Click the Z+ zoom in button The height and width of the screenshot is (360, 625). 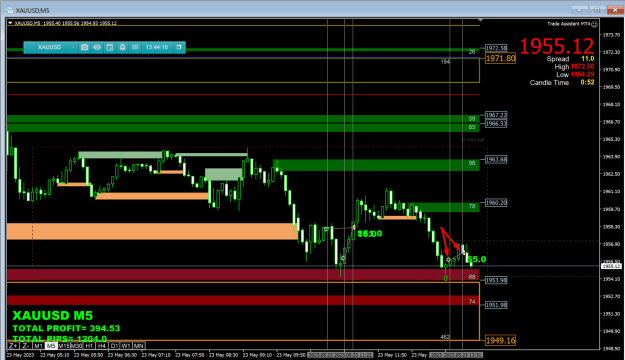(13, 346)
